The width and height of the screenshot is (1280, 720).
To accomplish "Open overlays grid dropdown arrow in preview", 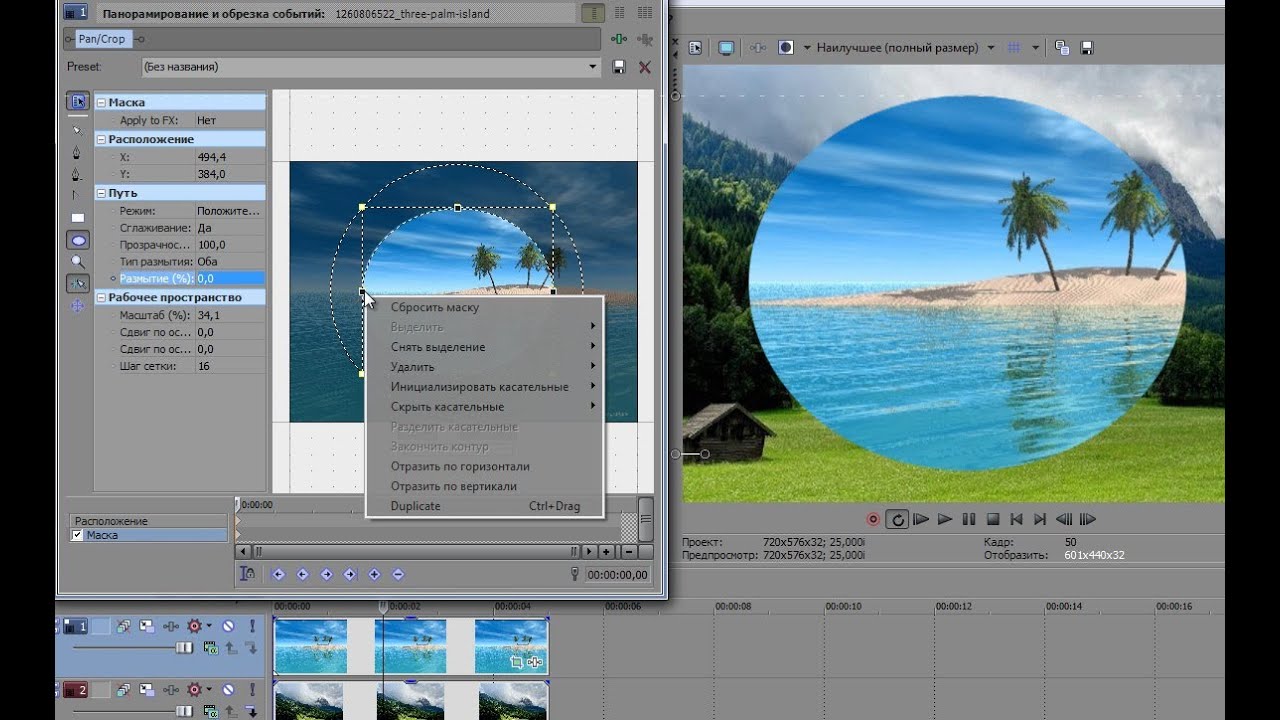I will [1035, 48].
